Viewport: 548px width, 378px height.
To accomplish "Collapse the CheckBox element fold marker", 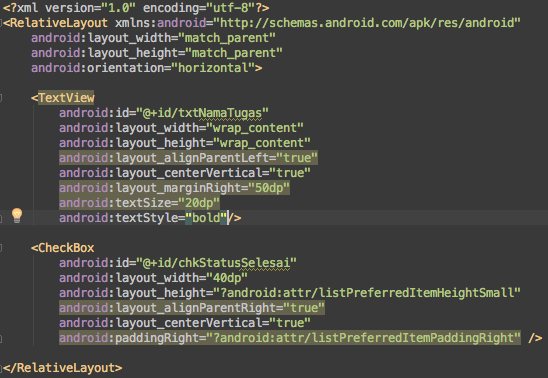I will (1, 248).
